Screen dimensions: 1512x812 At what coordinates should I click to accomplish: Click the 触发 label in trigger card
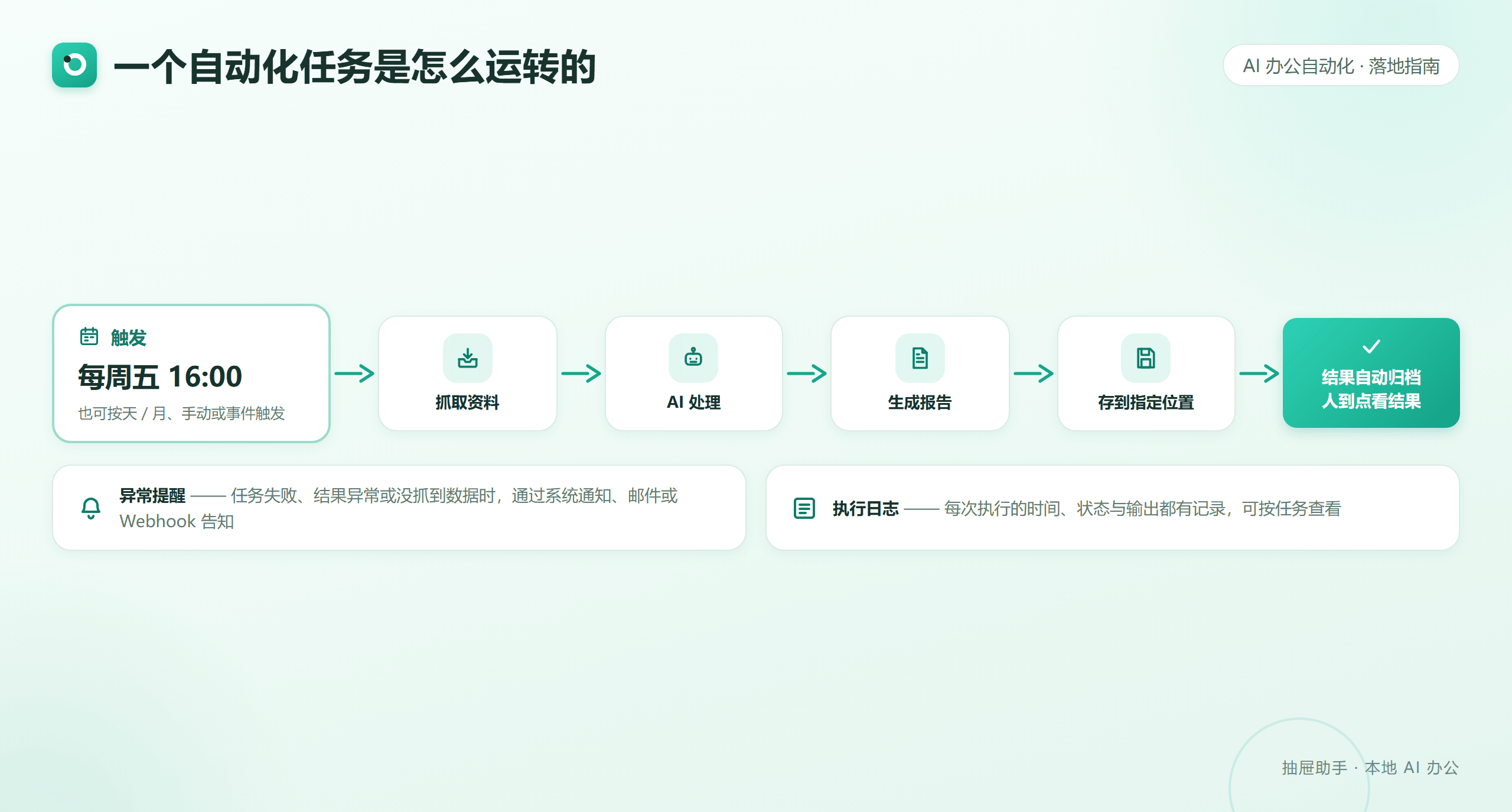click(x=129, y=337)
